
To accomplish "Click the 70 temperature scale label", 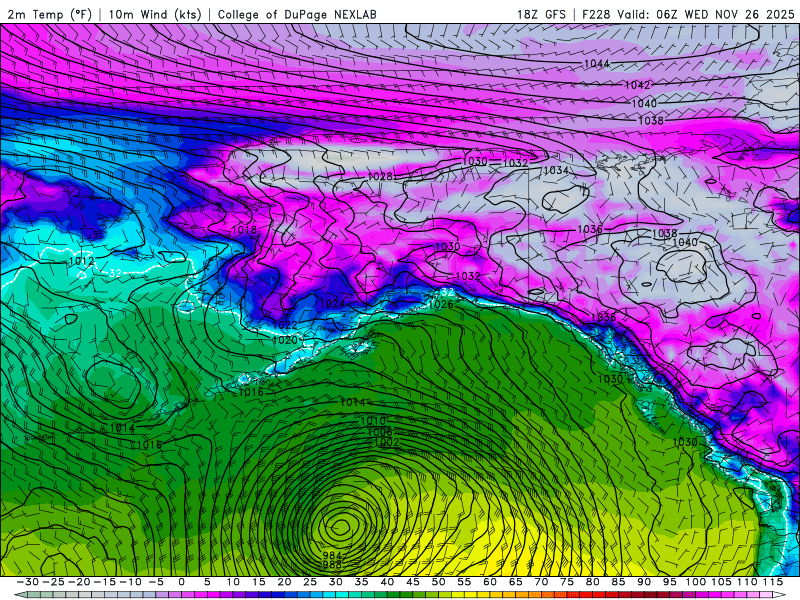I will click(x=541, y=582).
